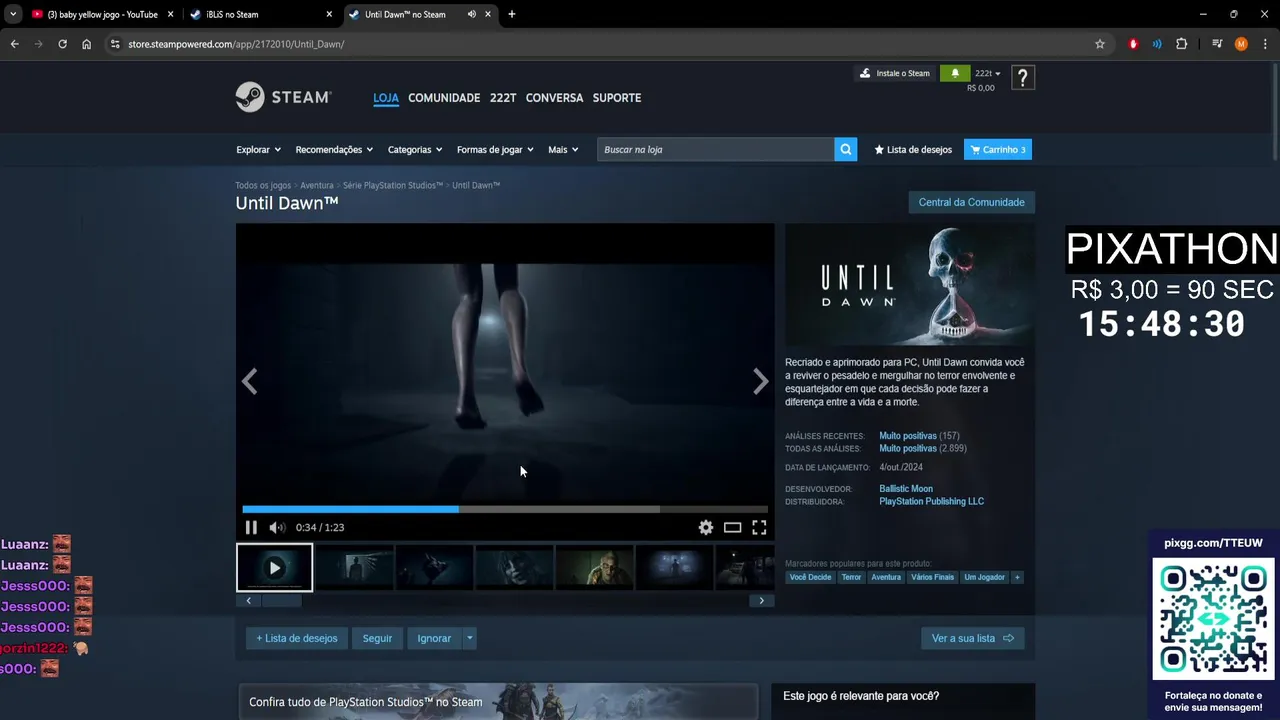
Task: Mute the trailer volume speaker icon
Action: [277, 528]
